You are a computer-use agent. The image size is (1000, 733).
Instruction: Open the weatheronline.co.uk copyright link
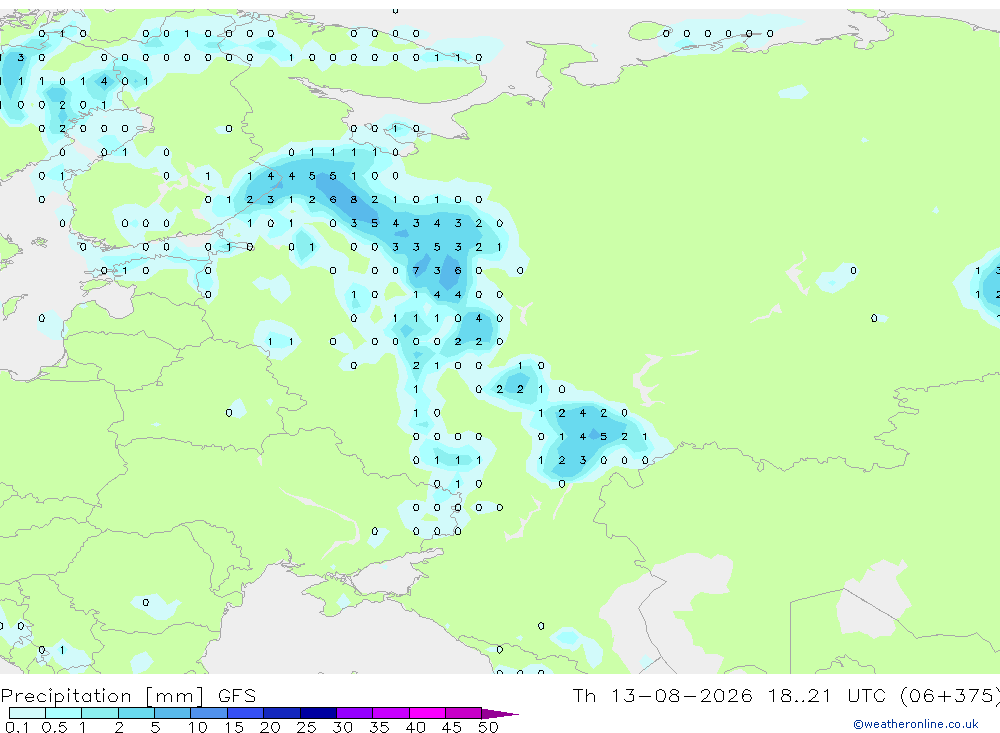point(916,724)
